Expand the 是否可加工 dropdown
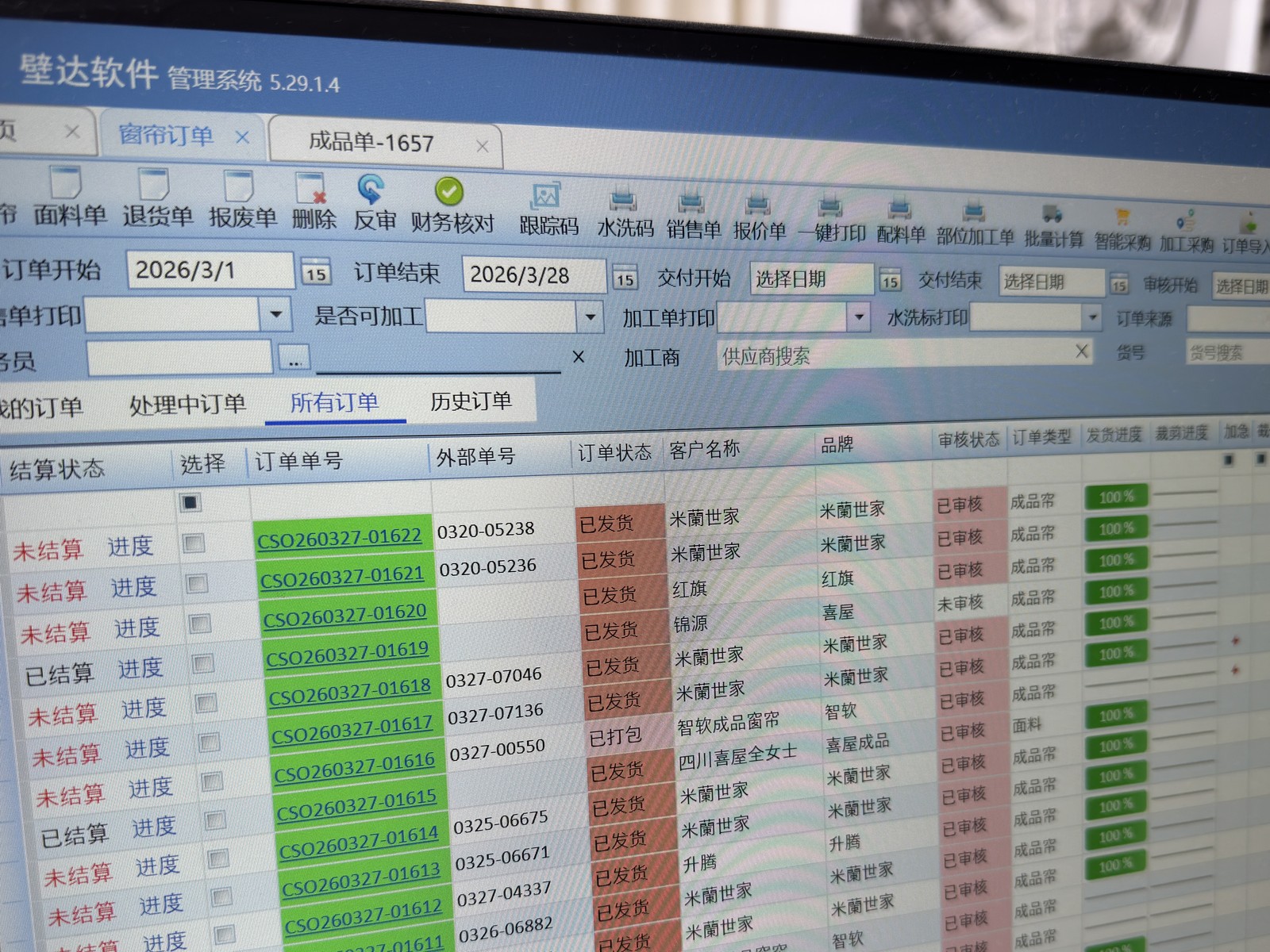Viewport: 1270px width, 952px height. click(x=590, y=317)
